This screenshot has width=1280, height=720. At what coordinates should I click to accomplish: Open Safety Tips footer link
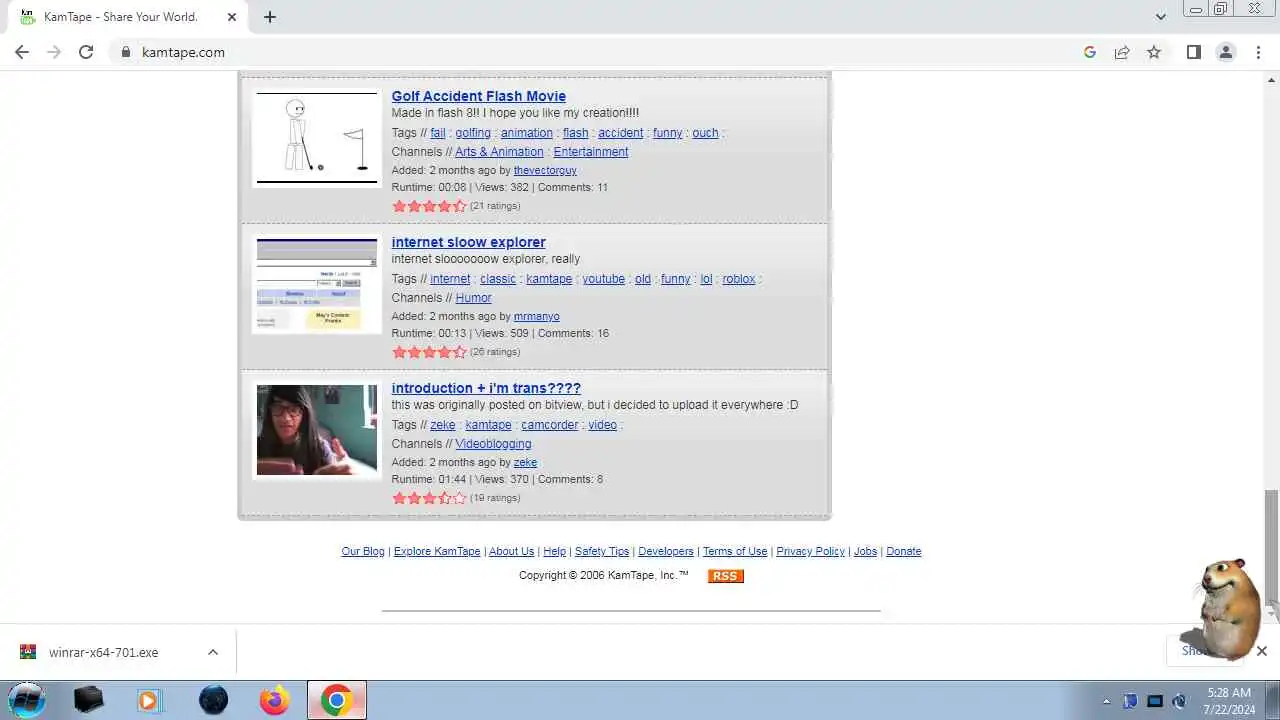pos(602,552)
